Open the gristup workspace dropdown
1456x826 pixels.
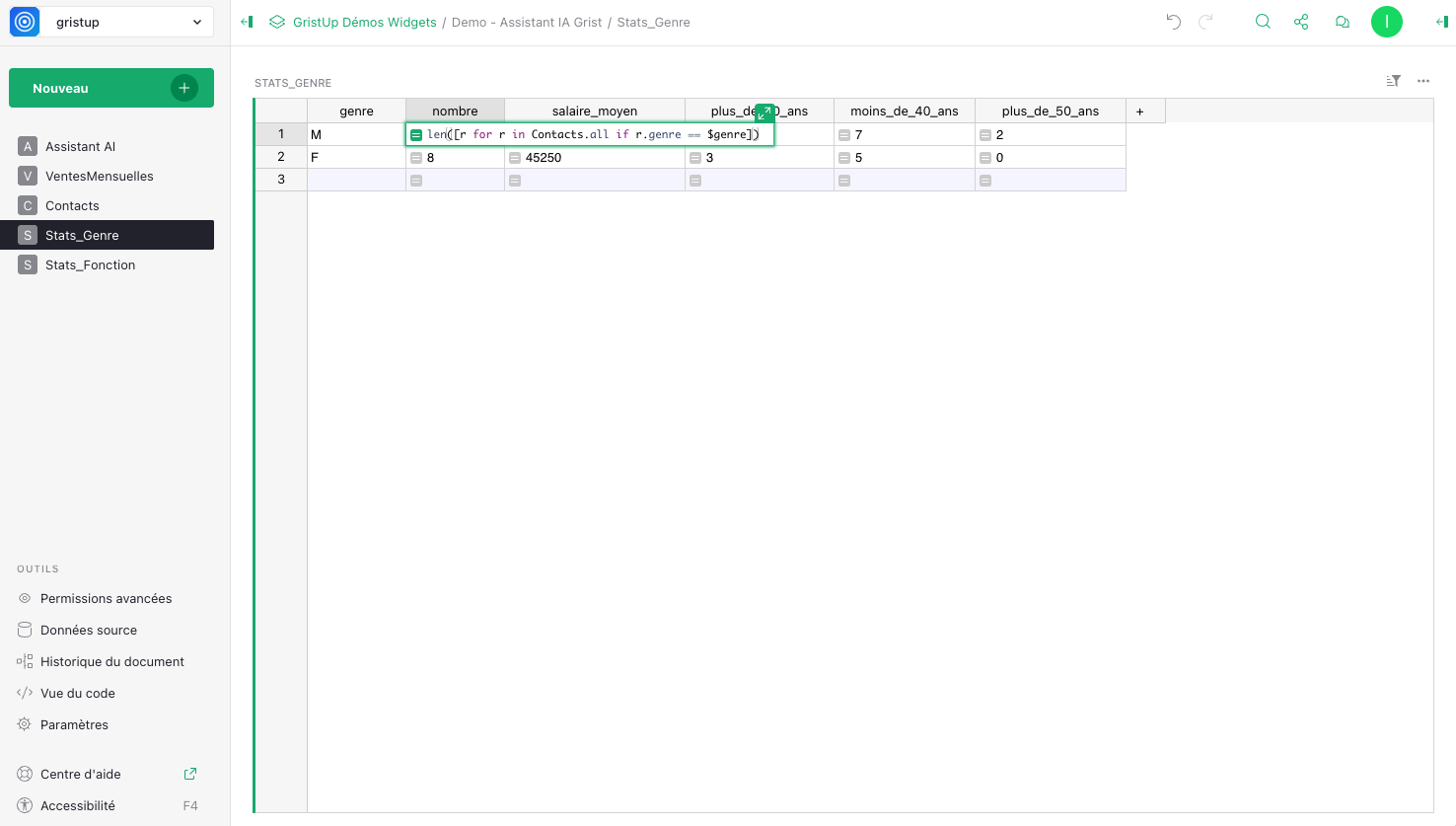point(111,22)
